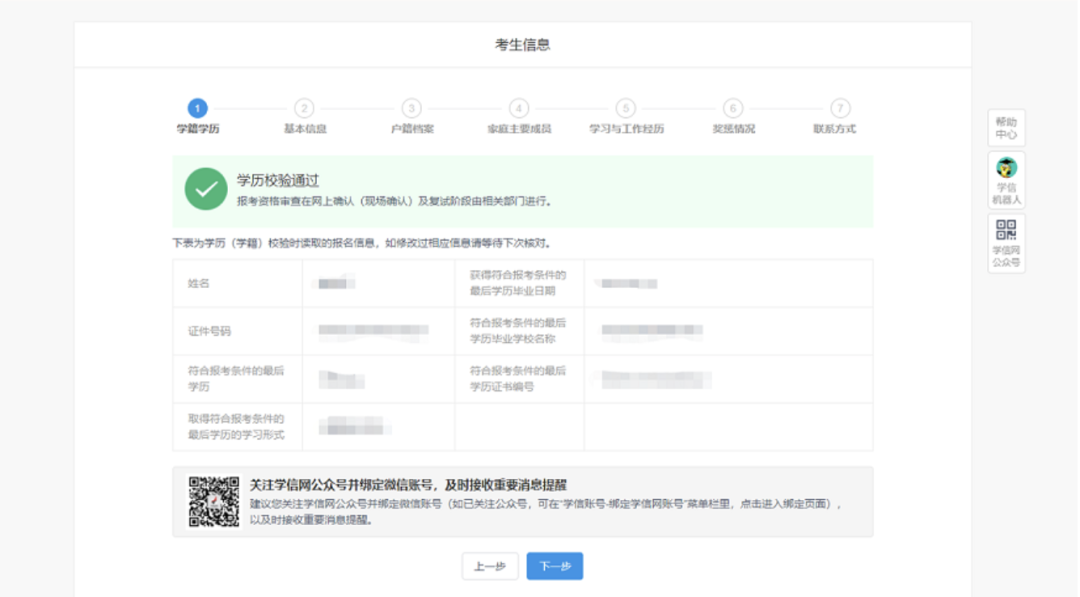Select the 基本信息 step label
The height and width of the screenshot is (597, 1080).
(x=305, y=129)
